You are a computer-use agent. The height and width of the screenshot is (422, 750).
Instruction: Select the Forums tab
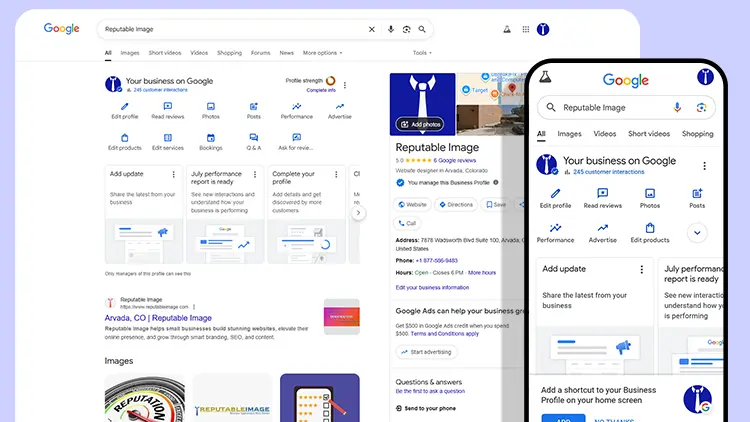point(261,53)
